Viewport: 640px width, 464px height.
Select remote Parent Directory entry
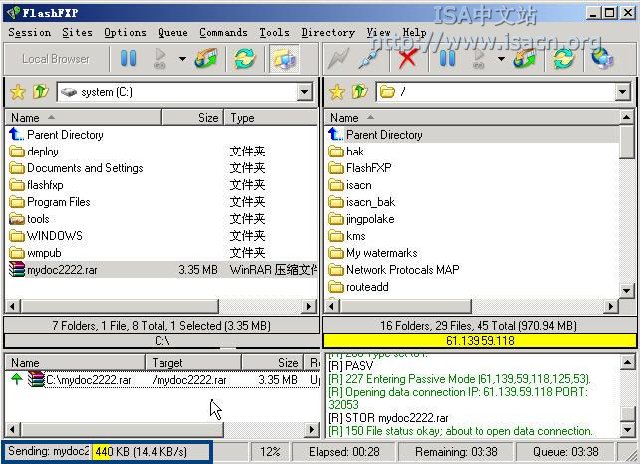pos(473,134)
